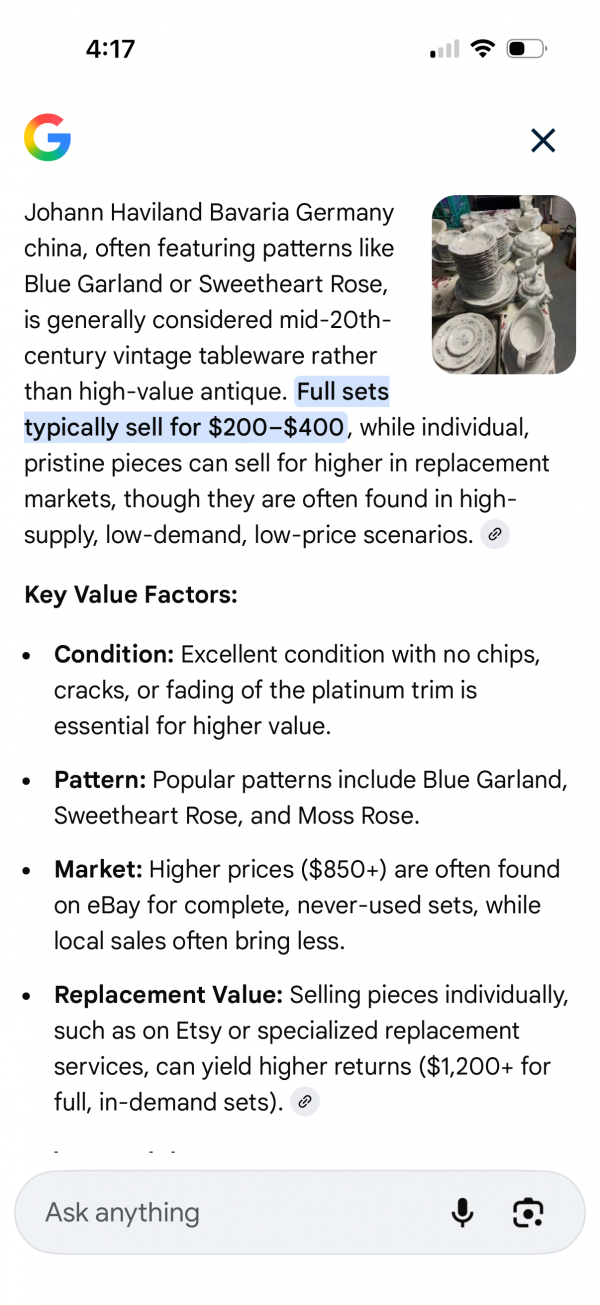This screenshot has width=600, height=1305.
Task: Start voice search with microphone icon
Action: point(462,1213)
